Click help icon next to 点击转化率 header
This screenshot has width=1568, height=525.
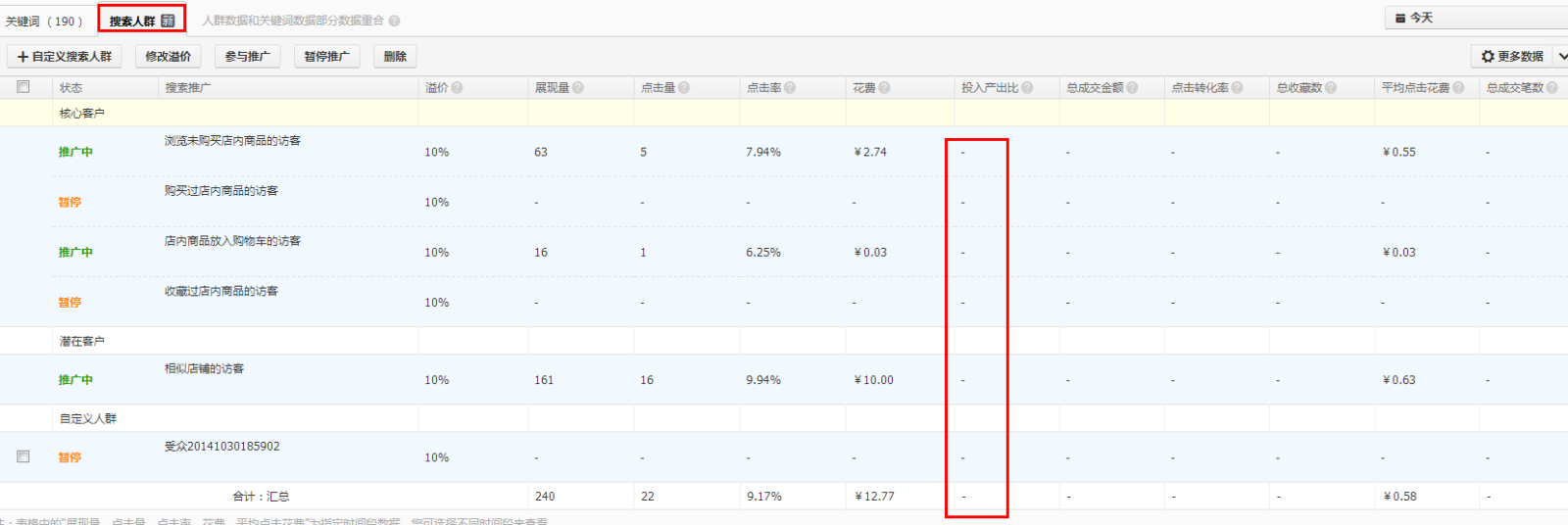(1237, 88)
